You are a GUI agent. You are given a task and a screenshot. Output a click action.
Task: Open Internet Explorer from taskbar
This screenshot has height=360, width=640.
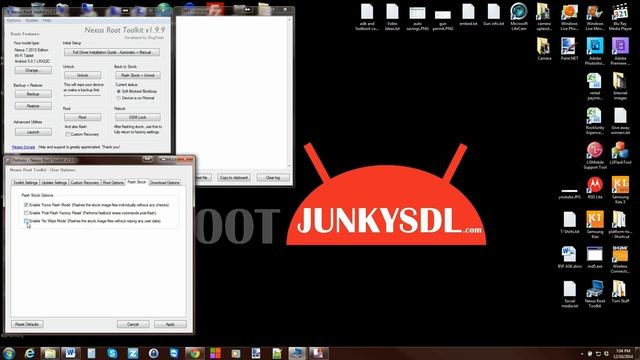(x=29, y=353)
